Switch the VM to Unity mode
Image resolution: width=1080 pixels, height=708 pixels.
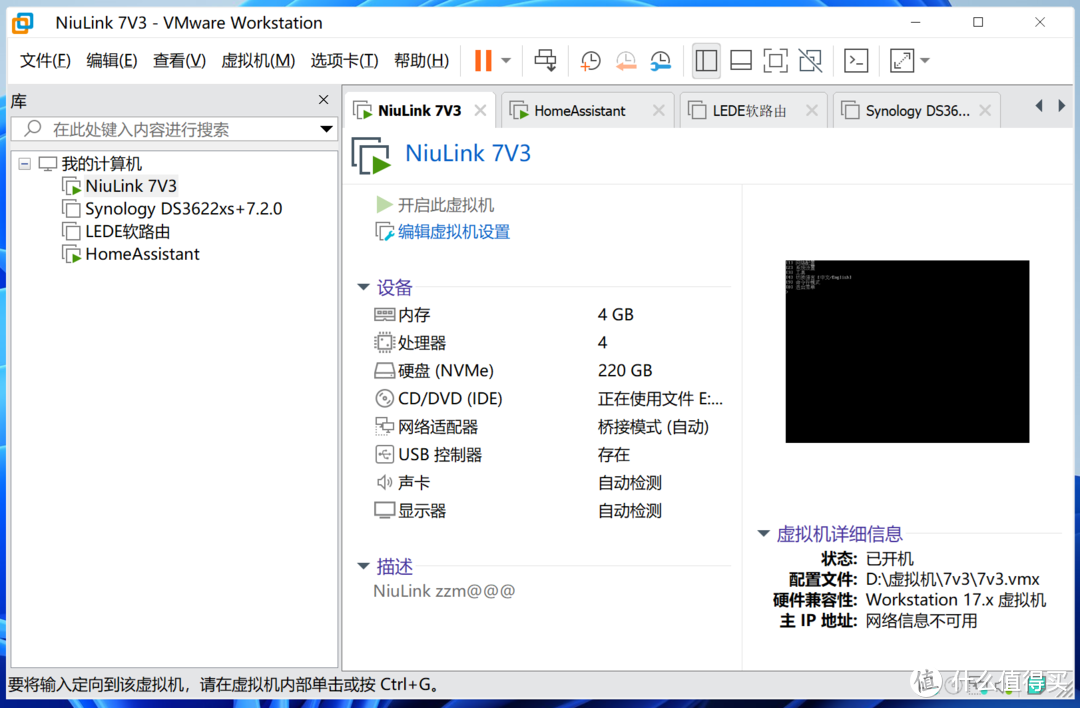pos(810,61)
